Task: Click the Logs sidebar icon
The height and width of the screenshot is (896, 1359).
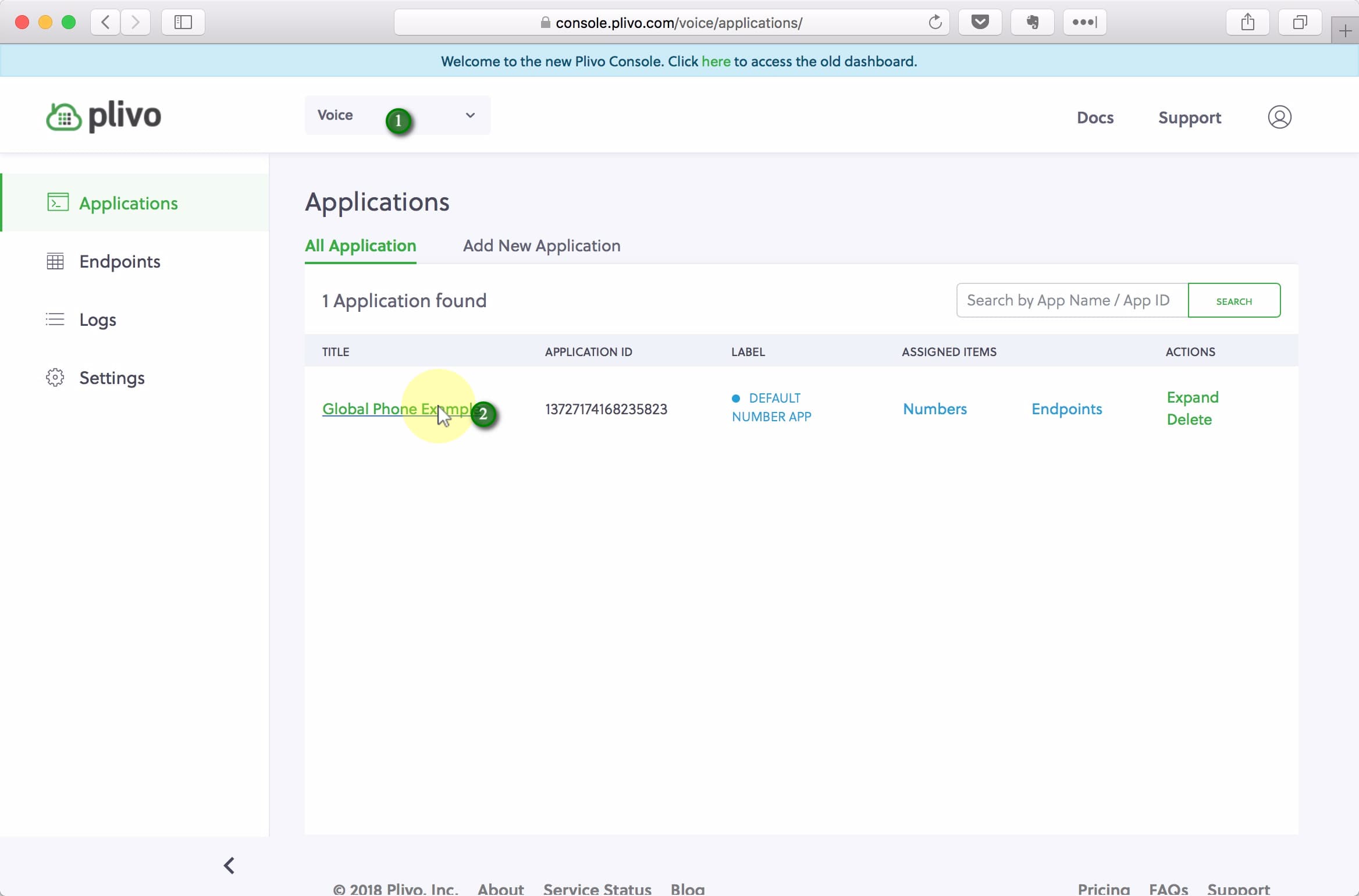Action: [x=55, y=319]
